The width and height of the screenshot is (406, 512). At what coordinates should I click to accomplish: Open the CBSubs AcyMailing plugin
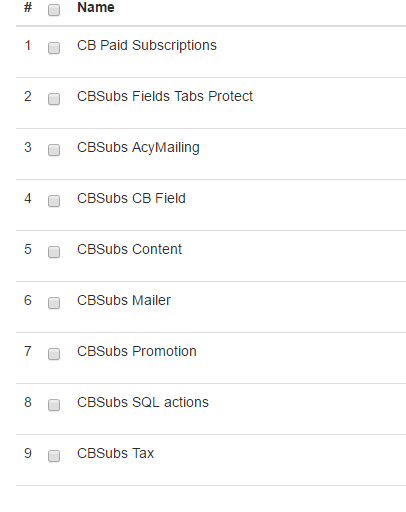coord(138,148)
